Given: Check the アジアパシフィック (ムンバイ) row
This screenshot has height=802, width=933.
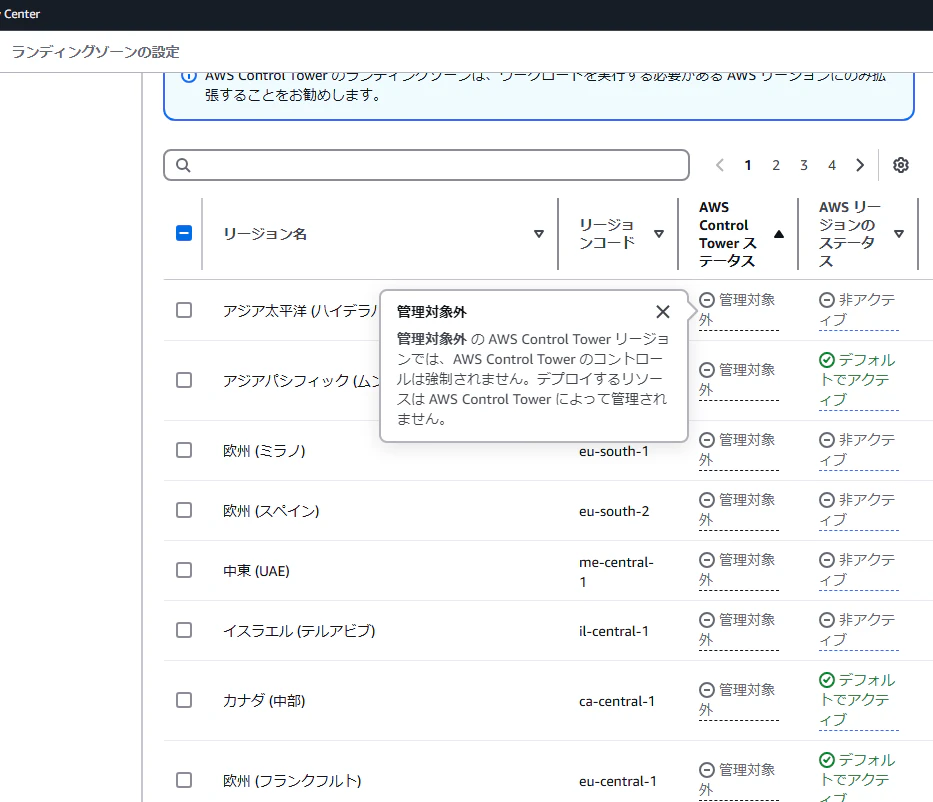Looking at the screenshot, I should (x=184, y=380).
